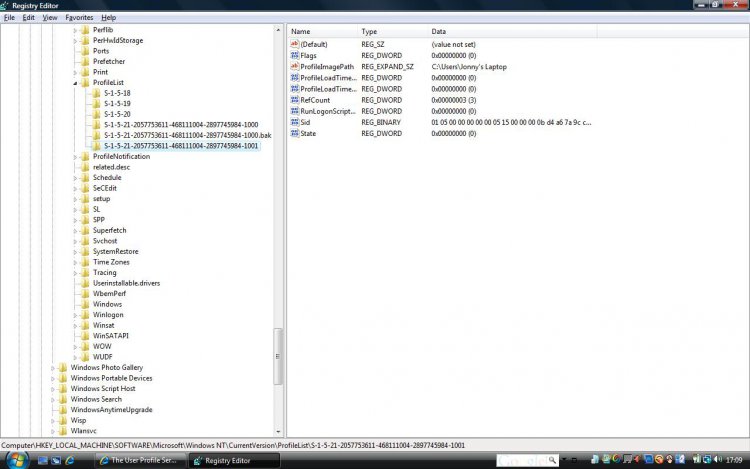Expand the PerHwIdStorage key
The image size is (750, 469).
click(x=75, y=41)
